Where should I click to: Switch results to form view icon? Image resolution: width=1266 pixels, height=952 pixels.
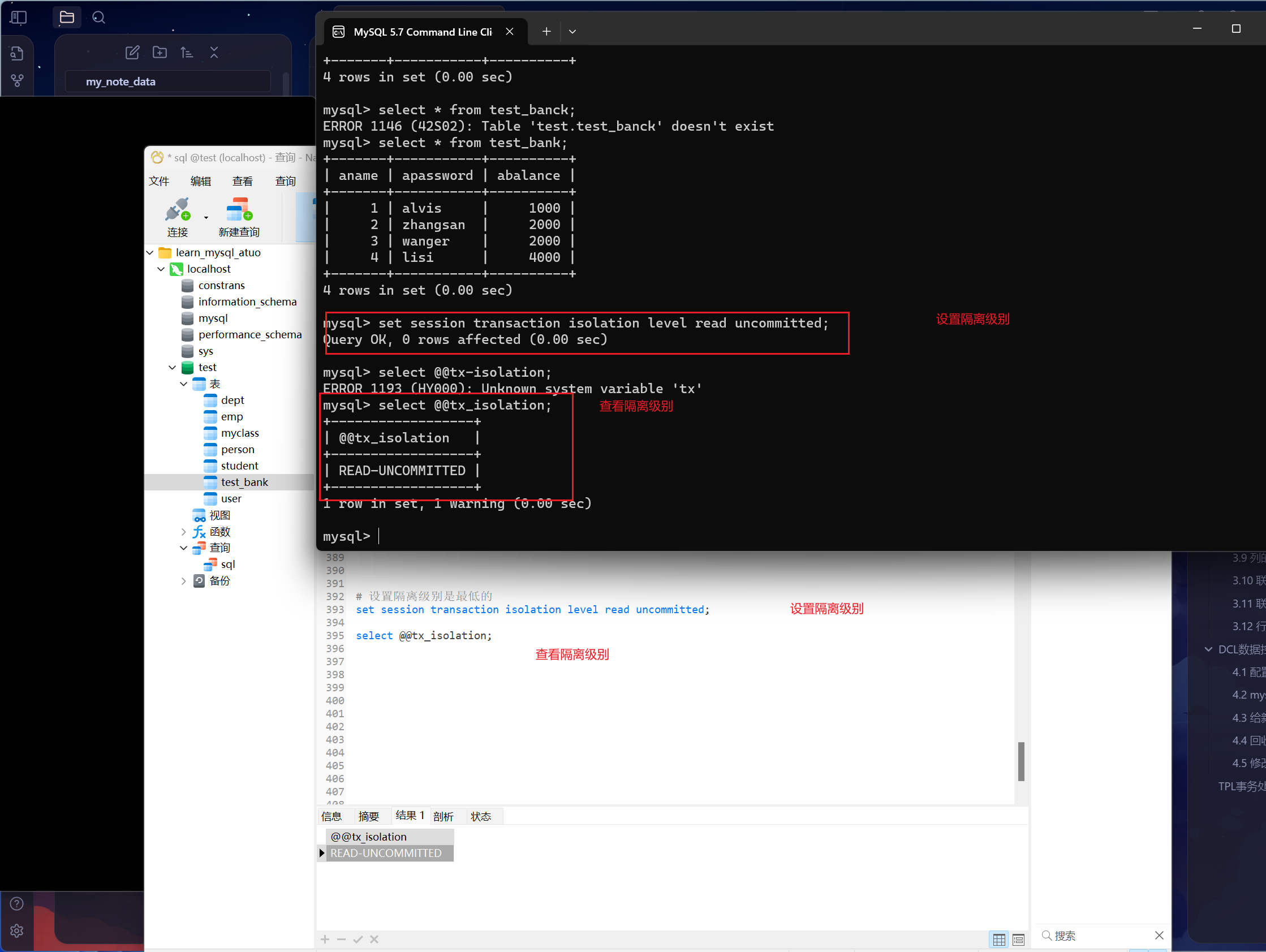point(1018,940)
